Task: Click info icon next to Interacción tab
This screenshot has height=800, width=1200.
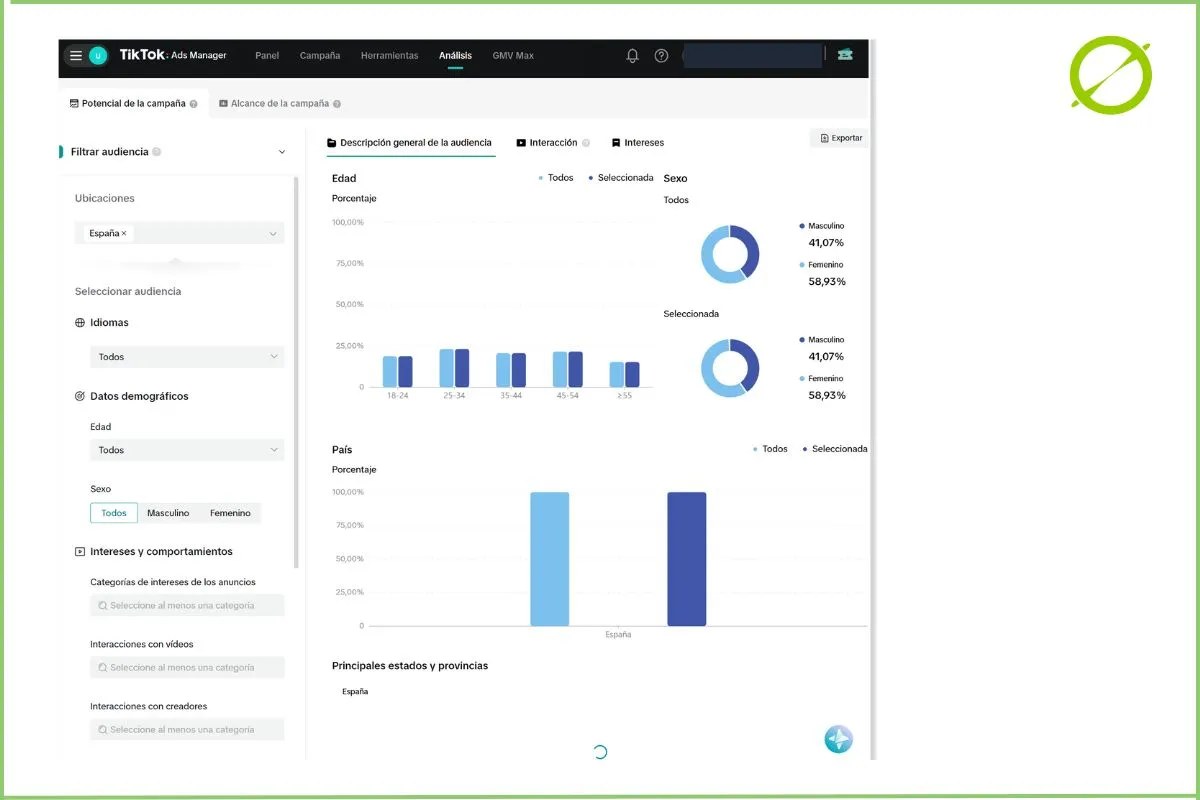Action: point(586,143)
